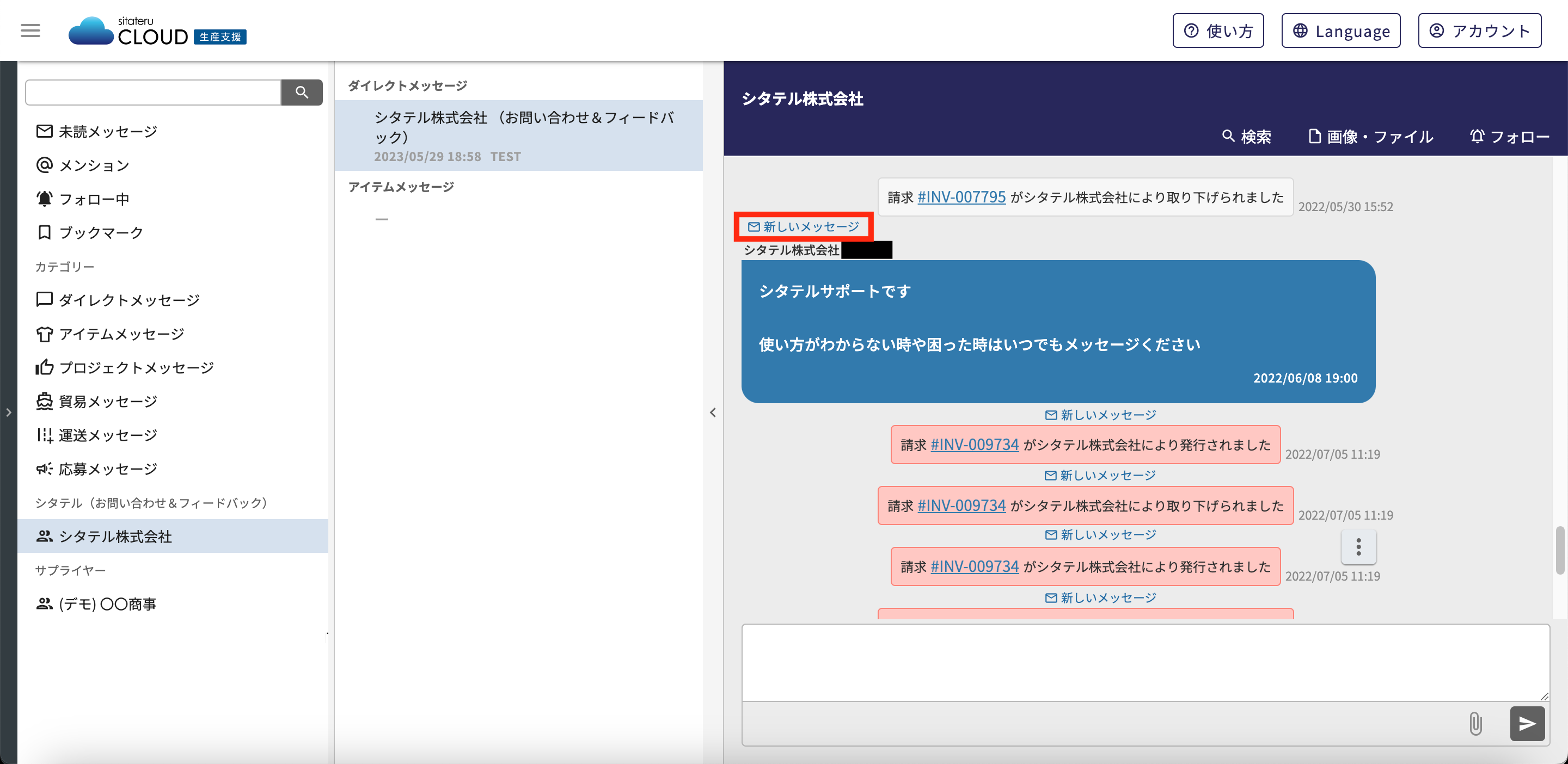Click the bell icon beside フォロー中

45,198
